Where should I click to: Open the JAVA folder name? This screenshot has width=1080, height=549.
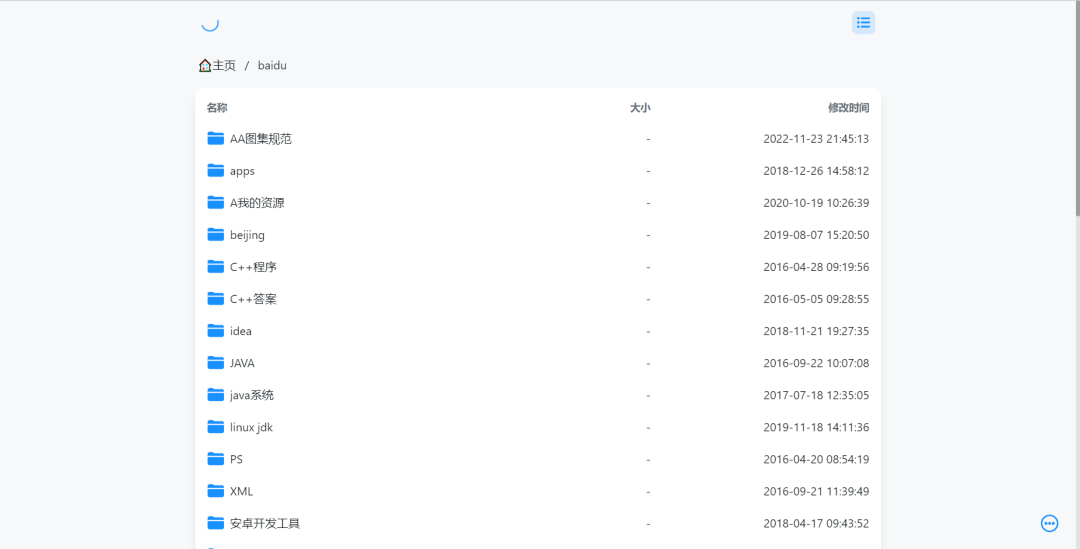tap(242, 363)
